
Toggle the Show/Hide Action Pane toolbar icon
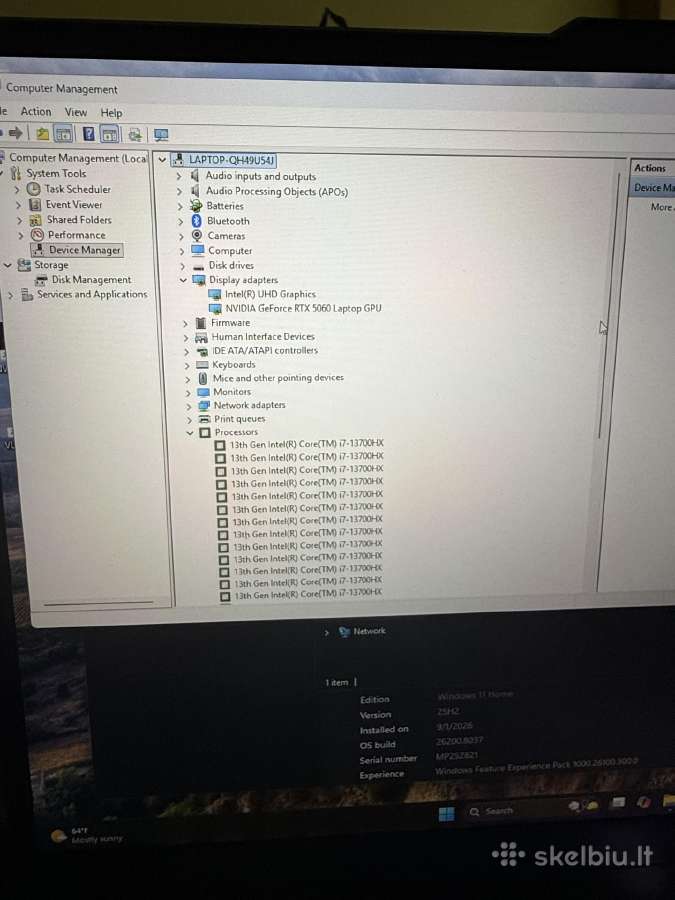[x=109, y=135]
